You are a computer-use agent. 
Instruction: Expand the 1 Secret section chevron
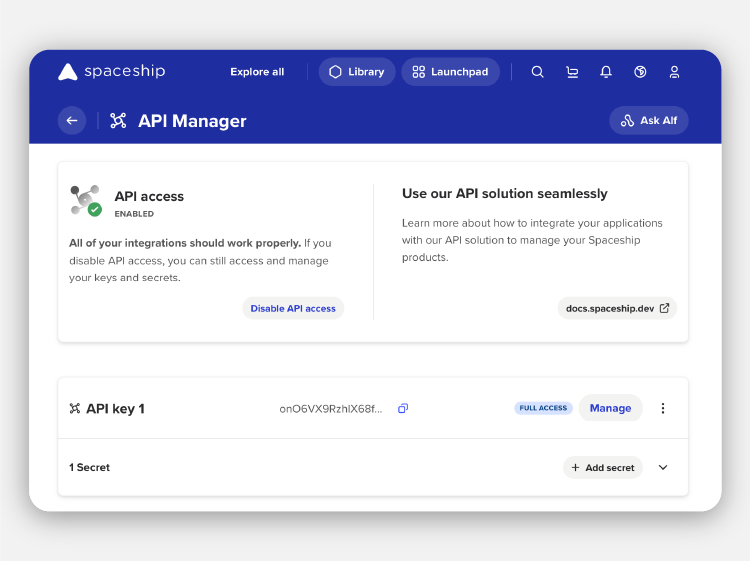click(663, 467)
